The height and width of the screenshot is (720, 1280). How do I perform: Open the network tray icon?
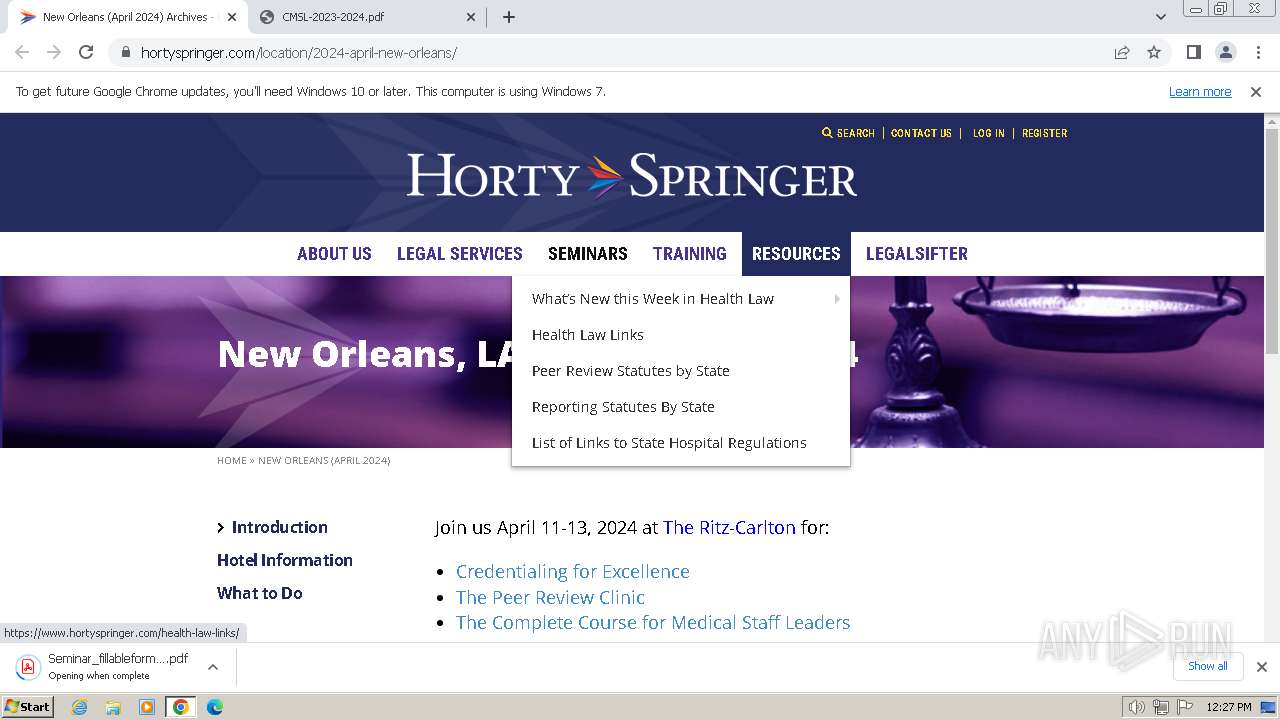pyautogui.click(x=1161, y=707)
